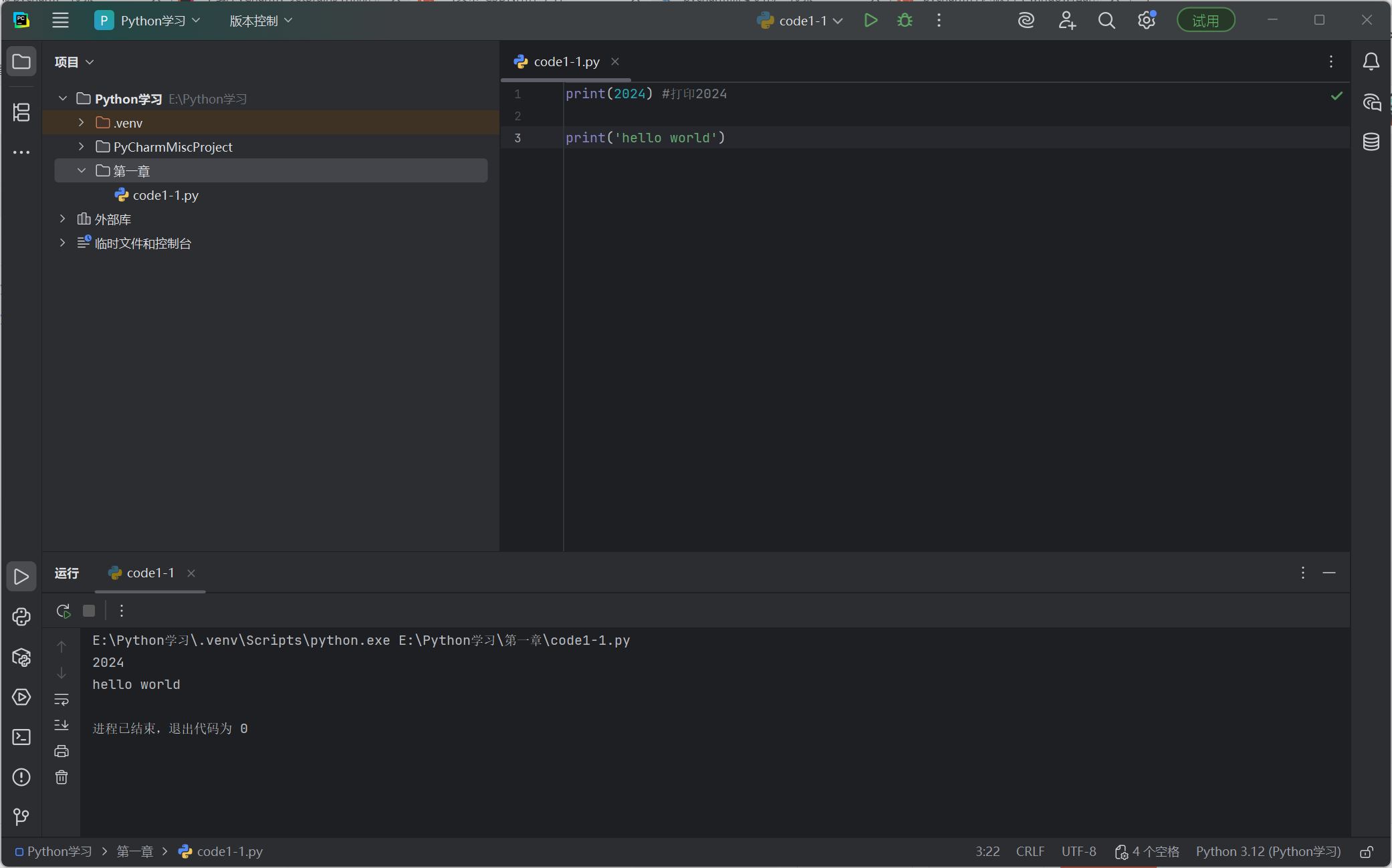
Task: Open the Python Packages tool window
Action: coord(21,658)
